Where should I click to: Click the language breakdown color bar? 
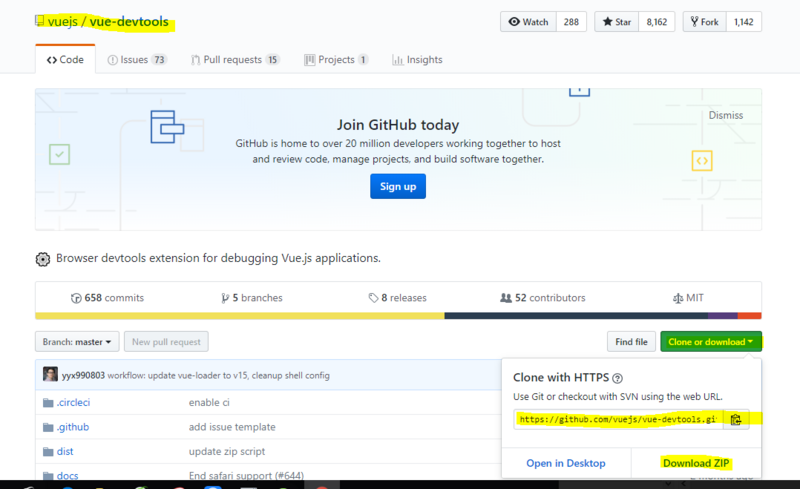pyautogui.click(x=398, y=316)
